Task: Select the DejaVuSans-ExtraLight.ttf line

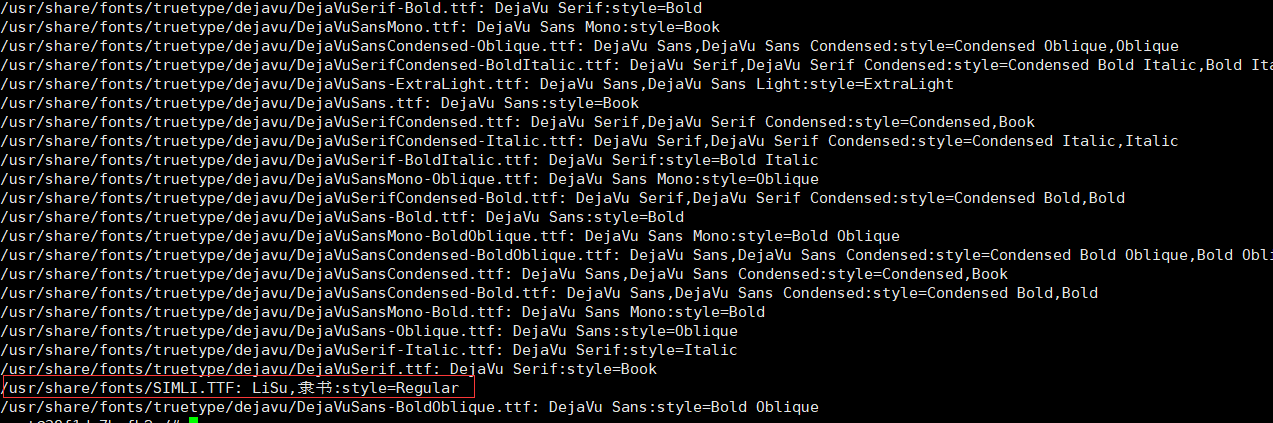Action: coord(477,84)
